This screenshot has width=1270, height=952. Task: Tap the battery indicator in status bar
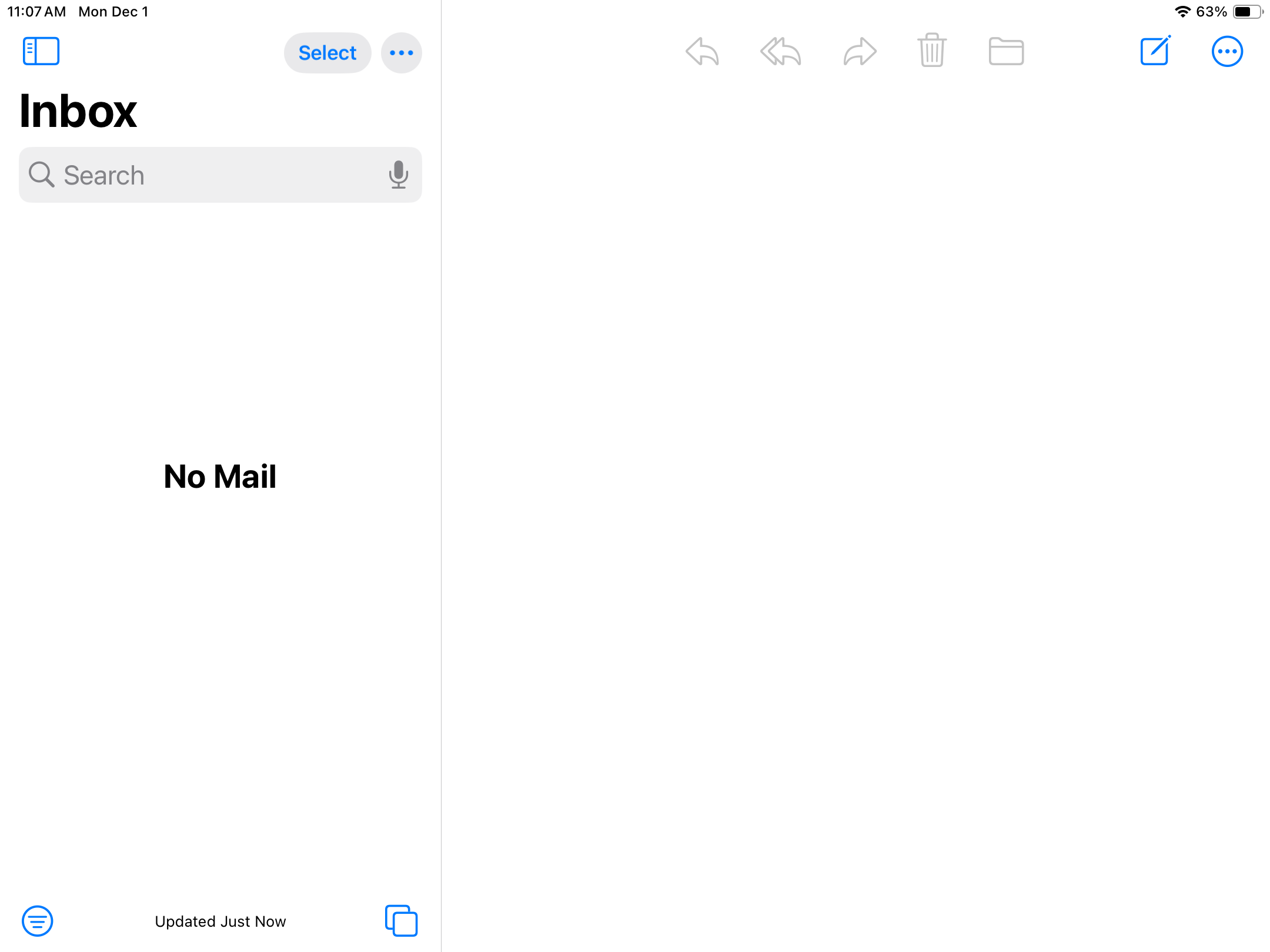[1247, 12]
